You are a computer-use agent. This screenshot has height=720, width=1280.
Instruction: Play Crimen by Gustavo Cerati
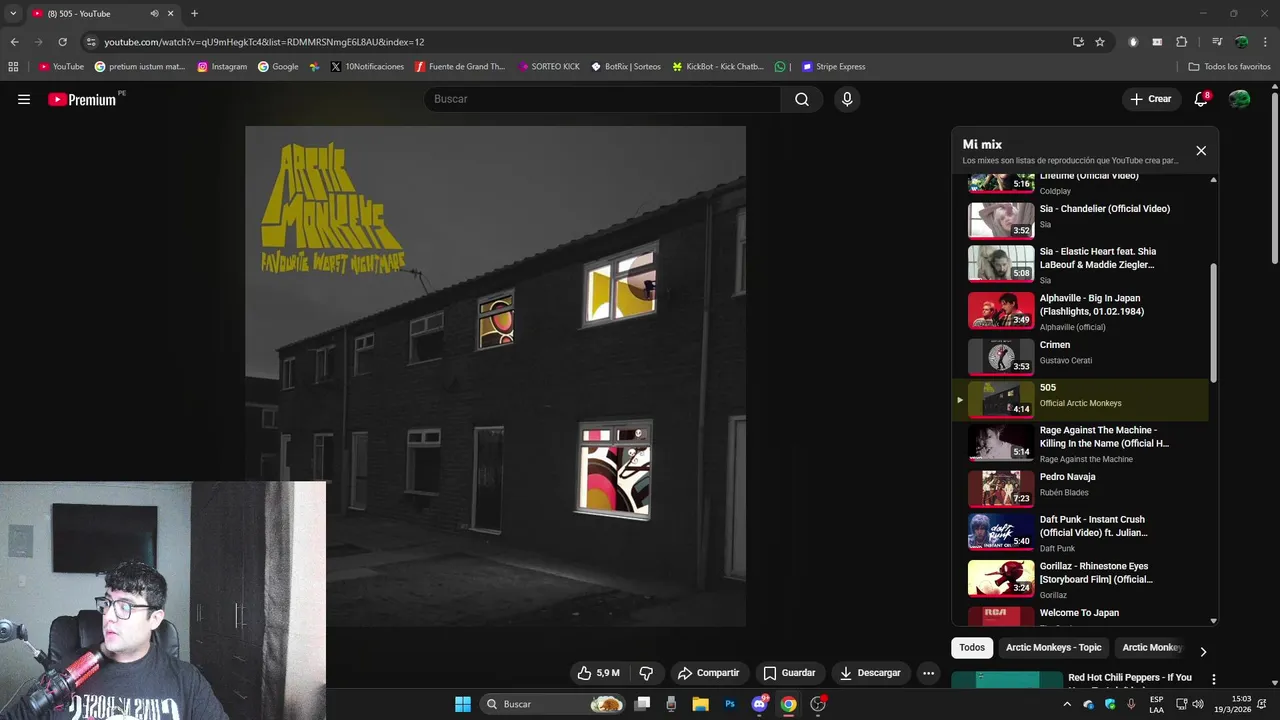click(x=1080, y=356)
